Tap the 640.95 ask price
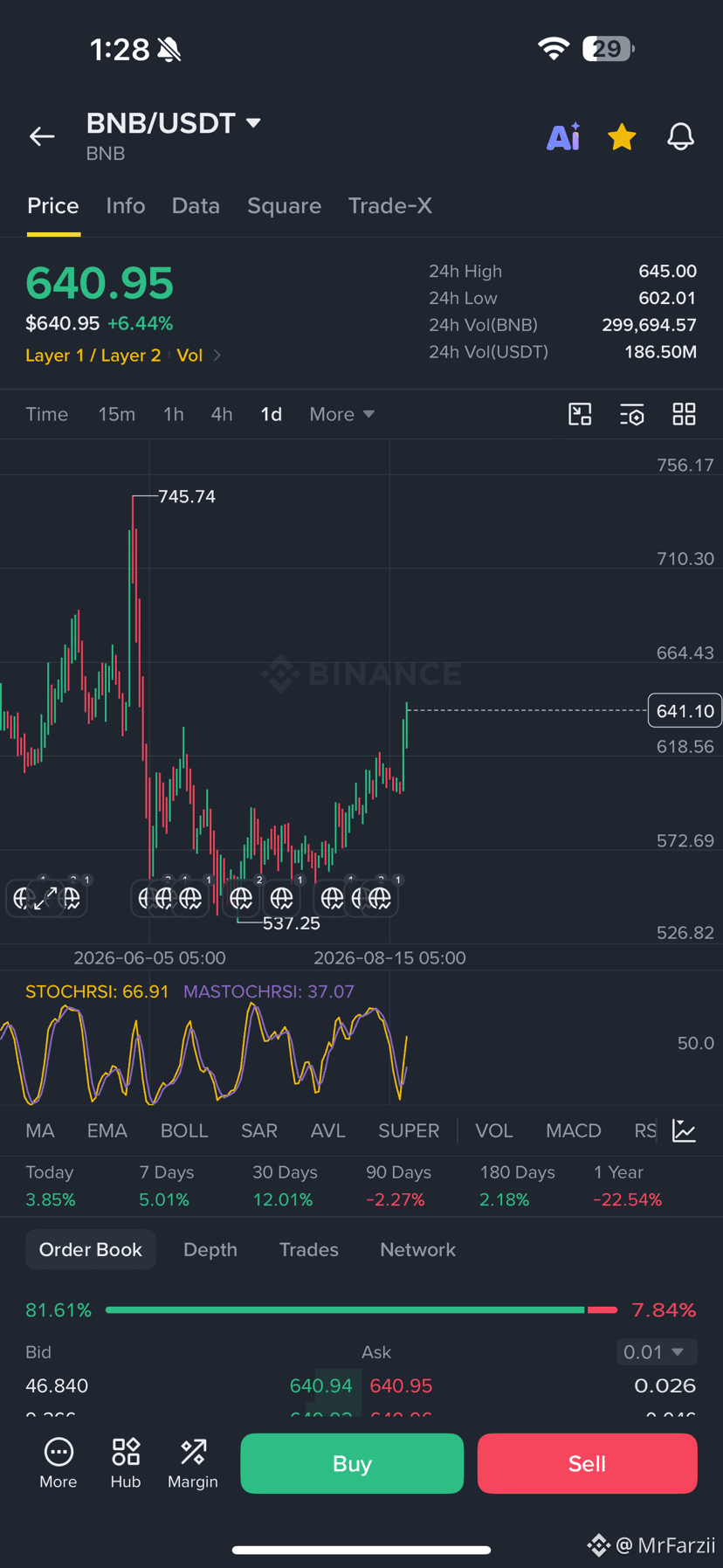The height and width of the screenshot is (1568, 723). pyautogui.click(x=401, y=1386)
